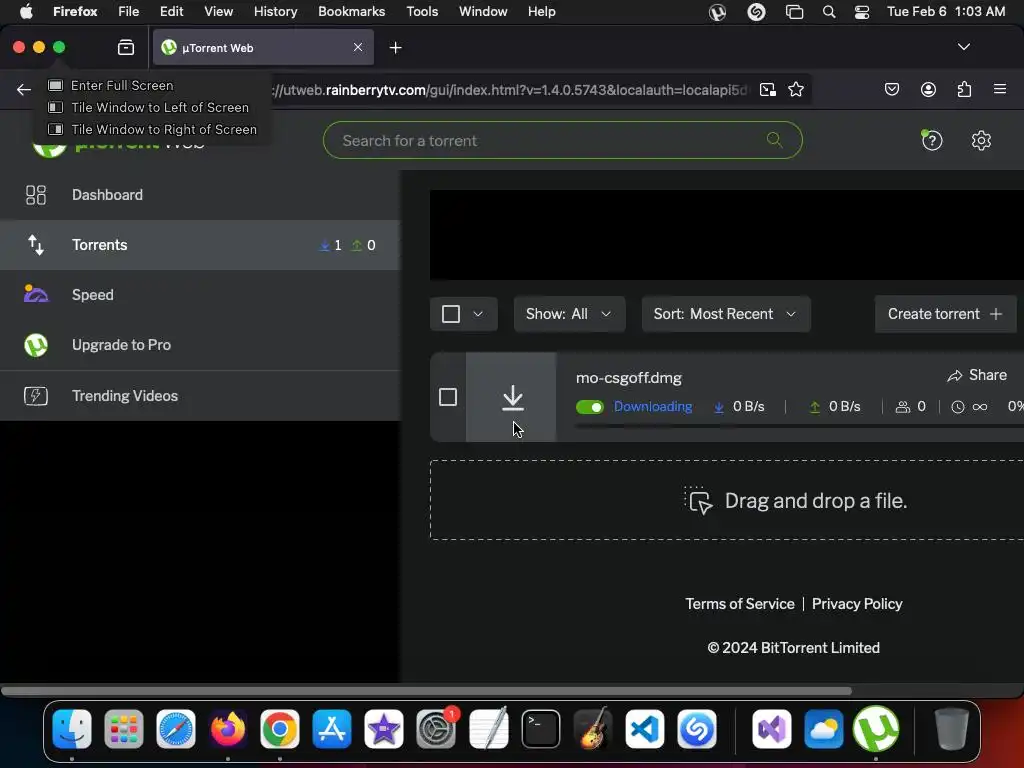Open Firefox History menu
The width and height of the screenshot is (1024, 768).
(275, 12)
